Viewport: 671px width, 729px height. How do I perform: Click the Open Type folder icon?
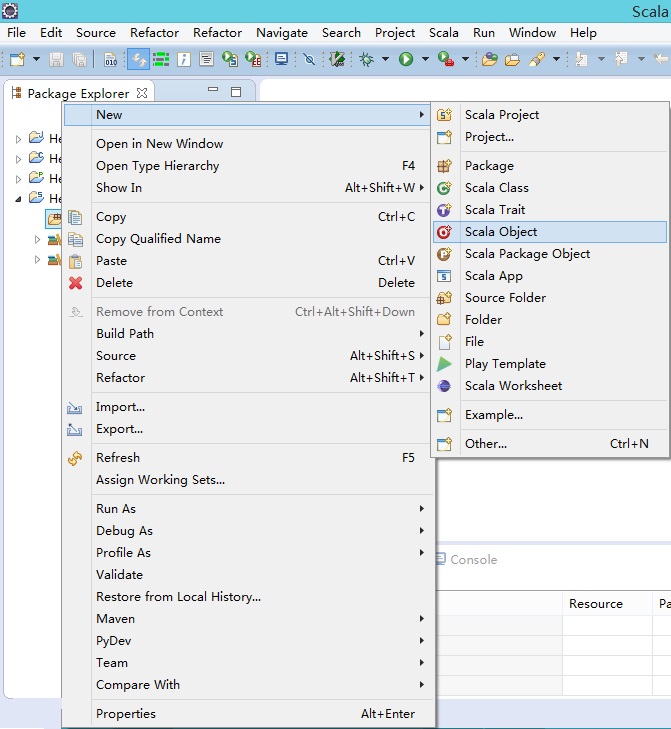489,60
